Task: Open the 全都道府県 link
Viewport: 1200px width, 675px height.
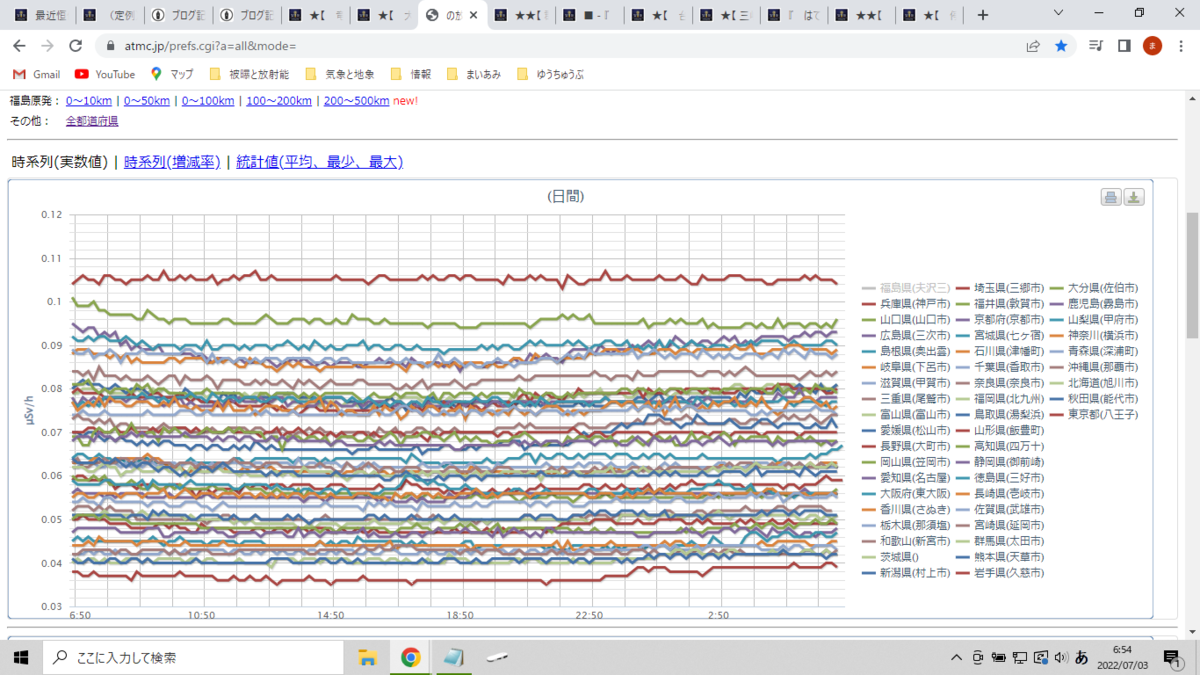Action: click(x=92, y=121)
